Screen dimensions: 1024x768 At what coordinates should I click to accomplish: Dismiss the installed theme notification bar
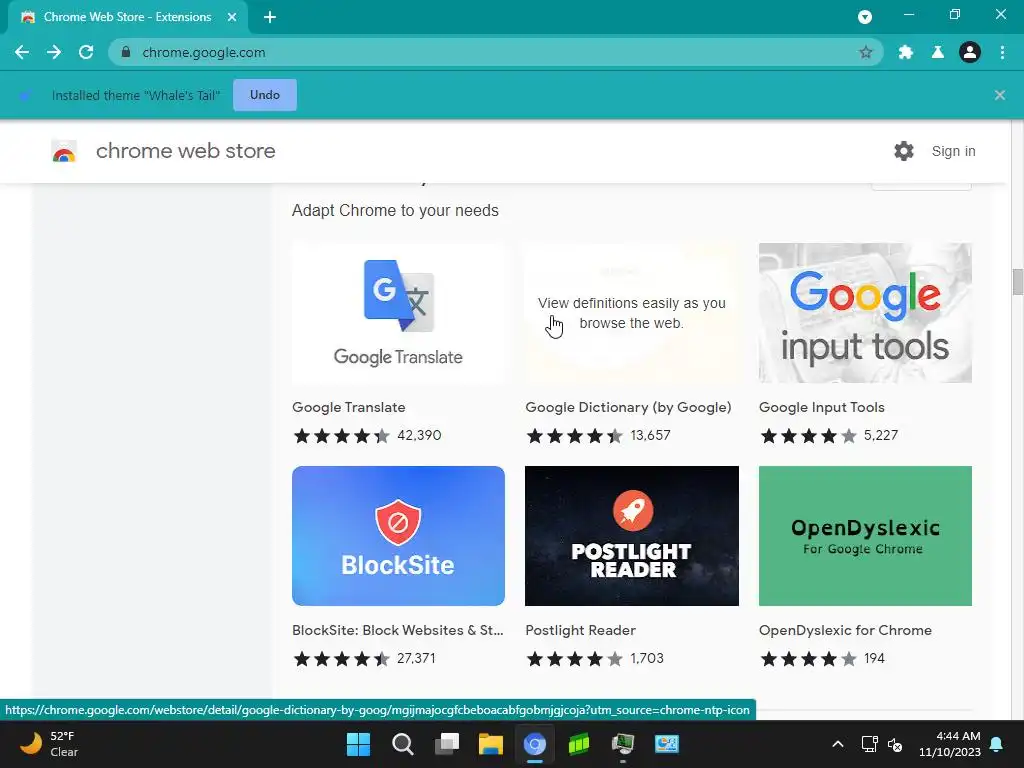point(999,95)
